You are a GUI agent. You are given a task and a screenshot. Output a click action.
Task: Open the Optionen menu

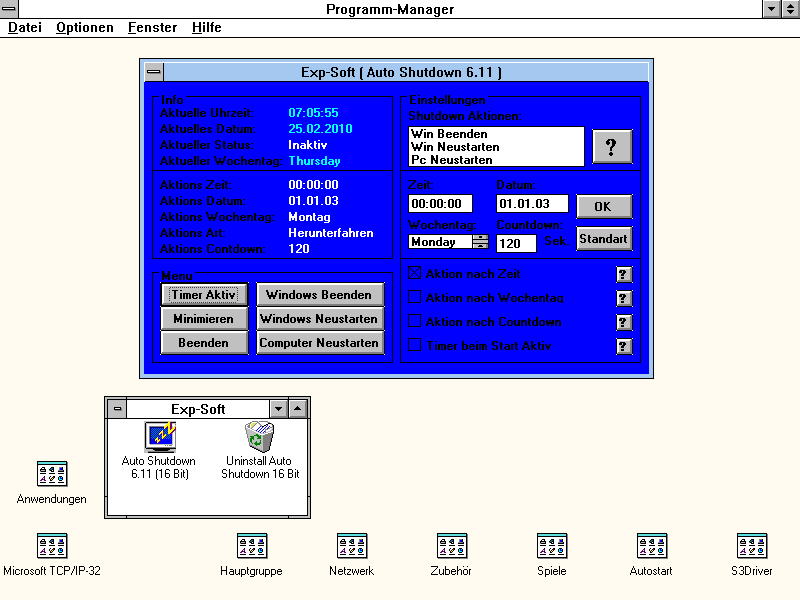pyautogui.click(x=84, y=28)
